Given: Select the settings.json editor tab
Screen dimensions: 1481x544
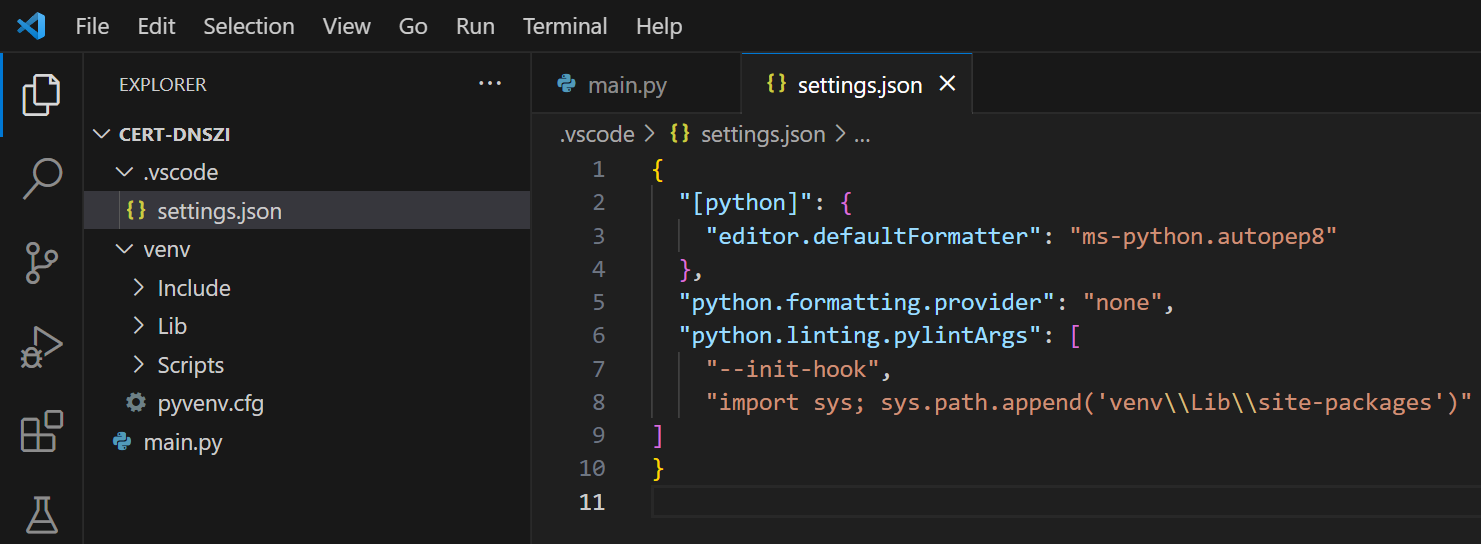Looking at the screenshot, I should (x=857, y=84).
